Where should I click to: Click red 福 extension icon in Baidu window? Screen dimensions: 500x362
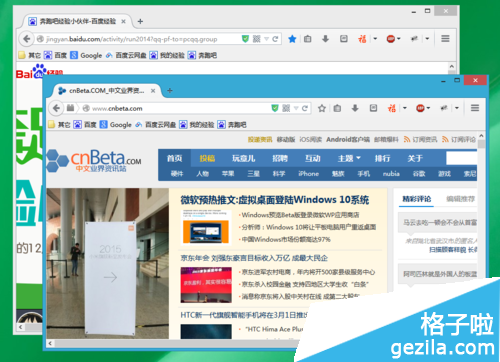362,39
